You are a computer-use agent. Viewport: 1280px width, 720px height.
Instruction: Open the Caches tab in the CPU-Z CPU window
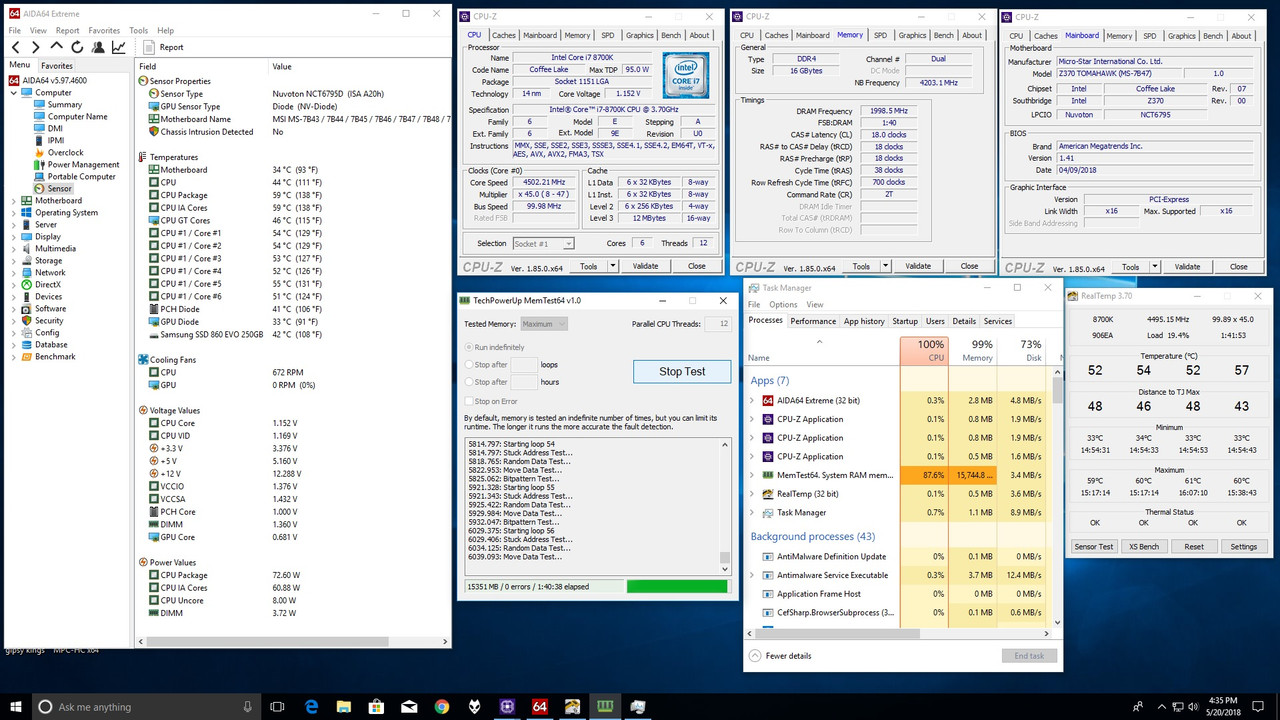pos(504,35)
